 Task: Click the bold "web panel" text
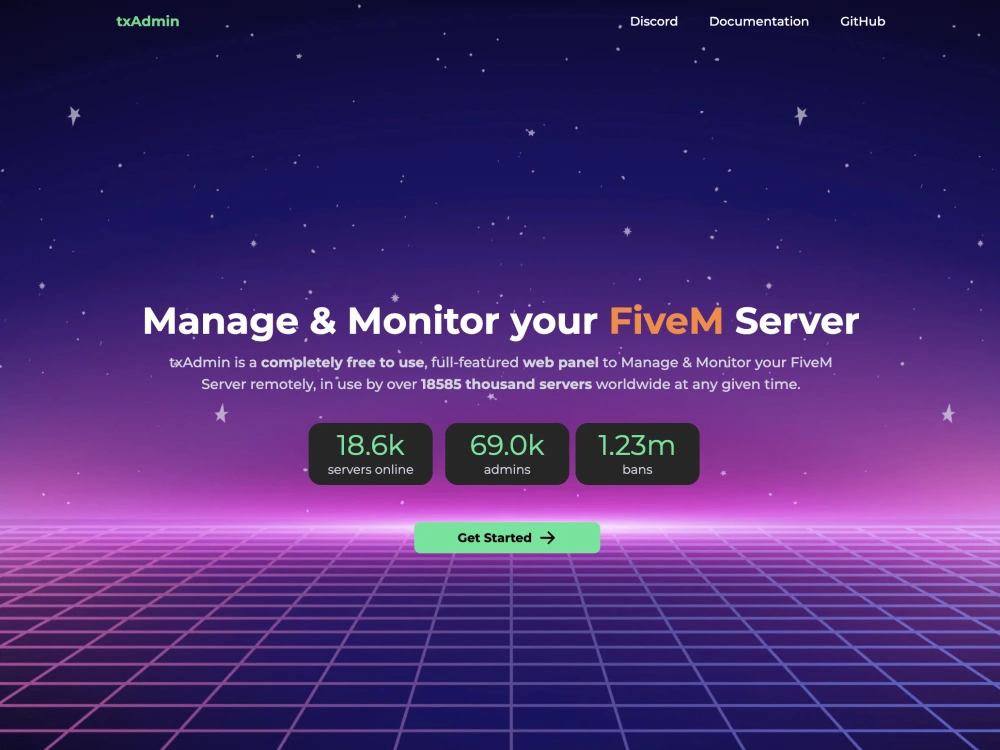(x=561, y=362)
